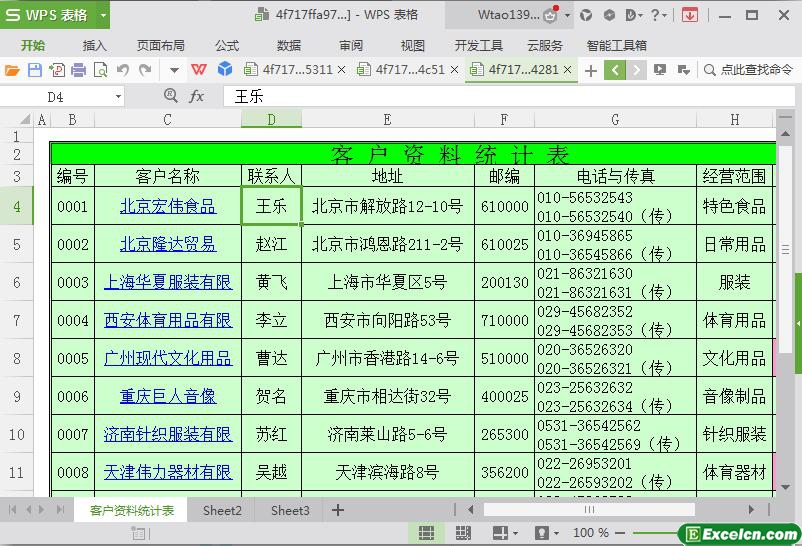The height and width of the screenshot is (546, 802).
Task: Undo the last action
Action: tap(123, 70)
